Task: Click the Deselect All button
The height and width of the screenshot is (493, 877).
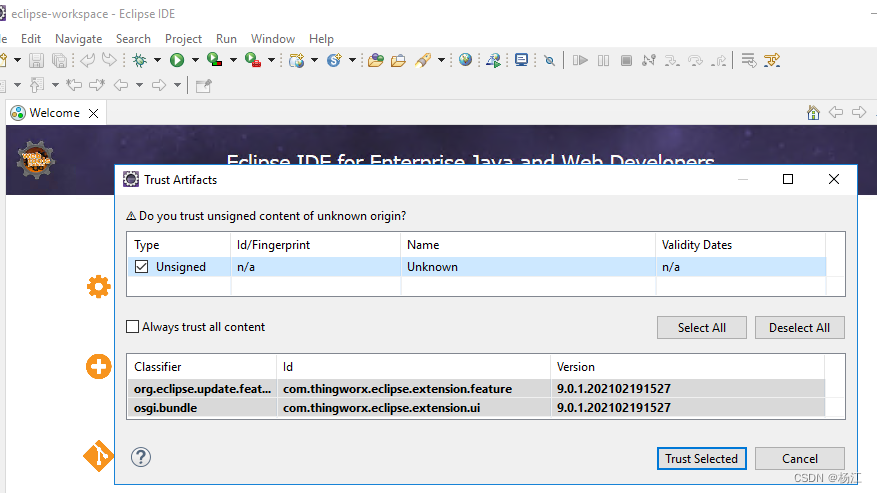Action: [799, 328]
